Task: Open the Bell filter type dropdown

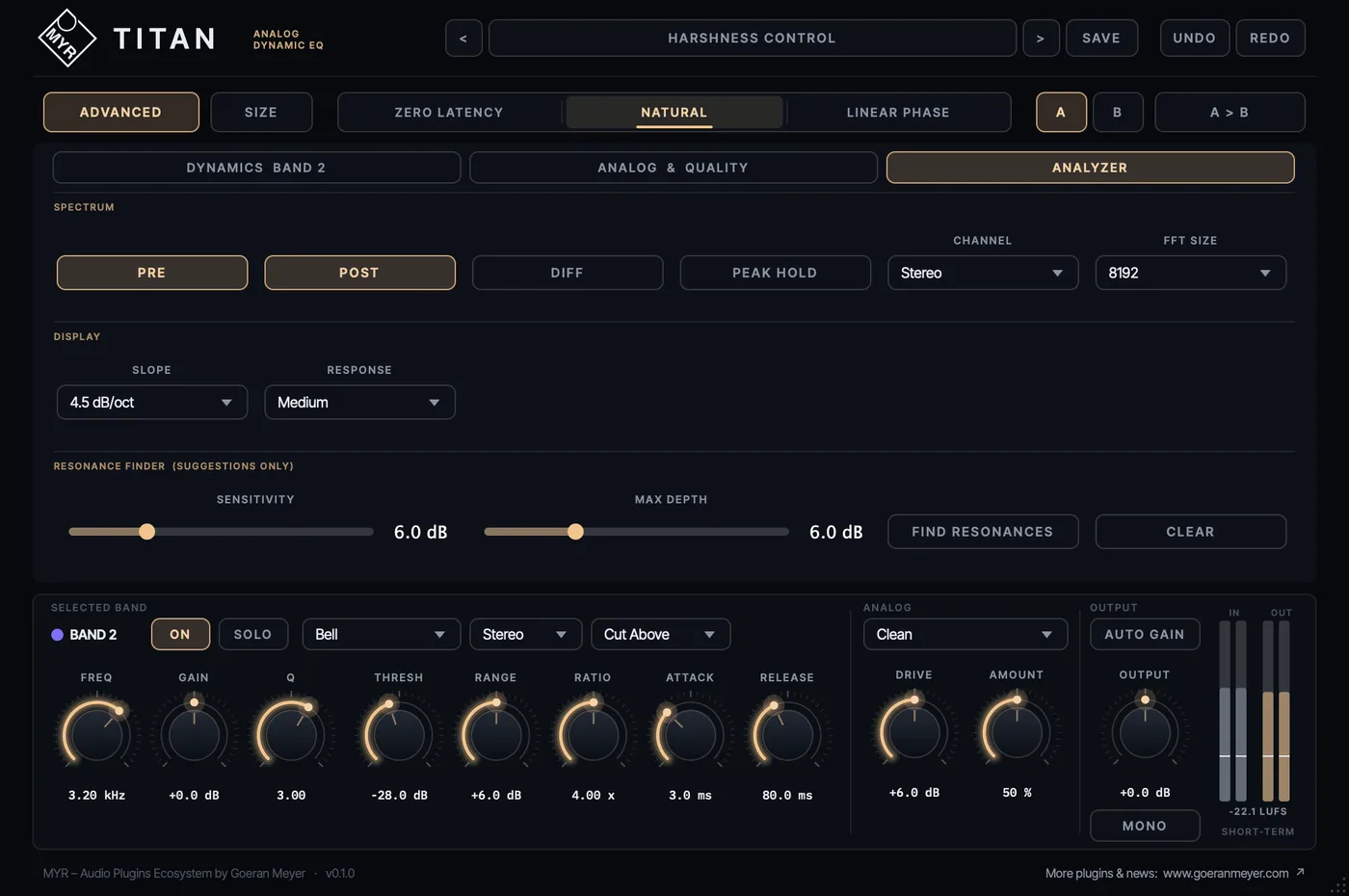Action: 381,634
